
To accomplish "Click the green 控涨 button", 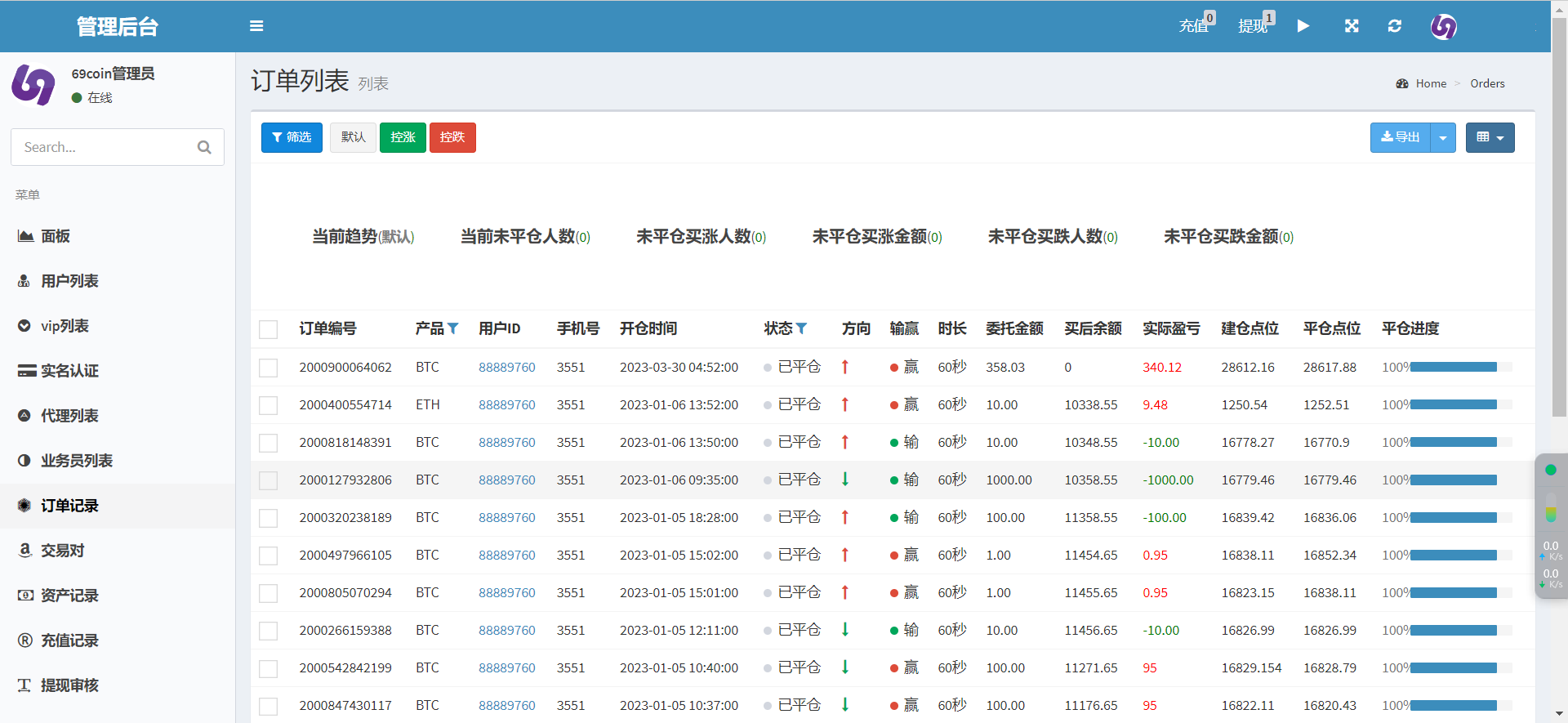I will [403, 137].
